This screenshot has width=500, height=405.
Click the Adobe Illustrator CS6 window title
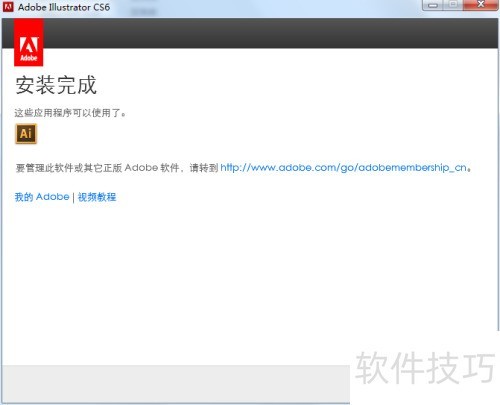point(64,7)
